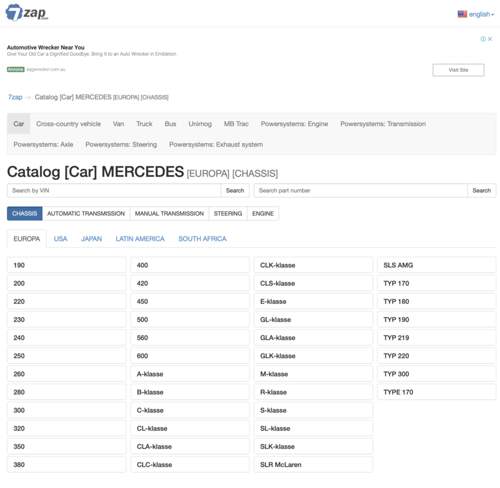
Task: Switch to the EUROPA tab
Action: tap(27, 239)
